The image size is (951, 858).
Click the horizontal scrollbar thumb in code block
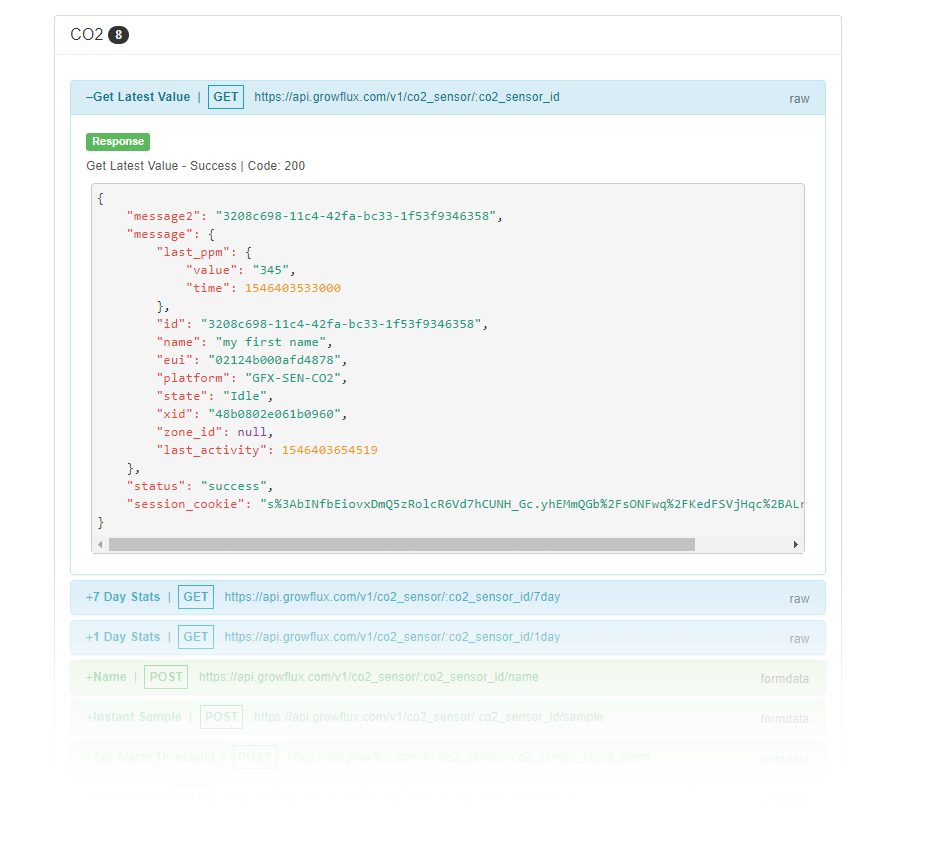click(x=402, y=545)
